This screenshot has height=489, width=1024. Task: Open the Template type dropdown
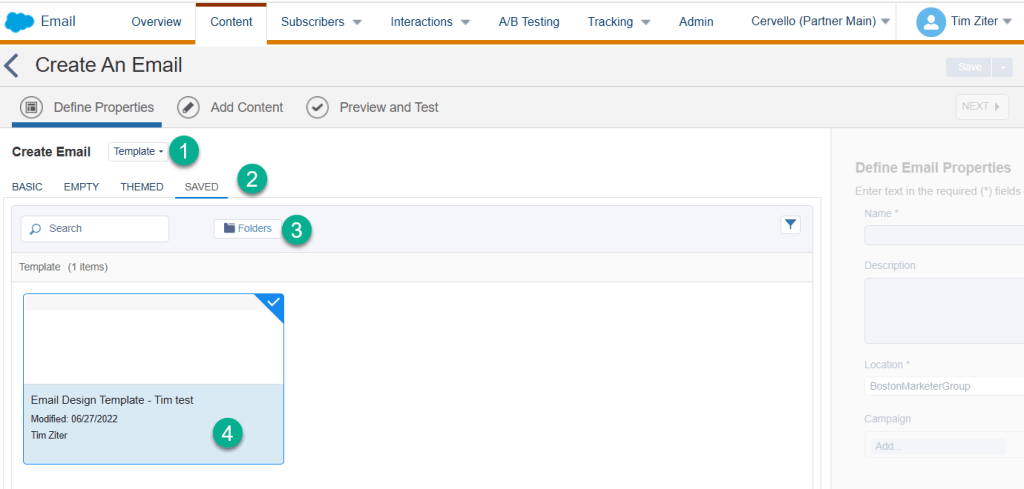click(x=138, y=151)
